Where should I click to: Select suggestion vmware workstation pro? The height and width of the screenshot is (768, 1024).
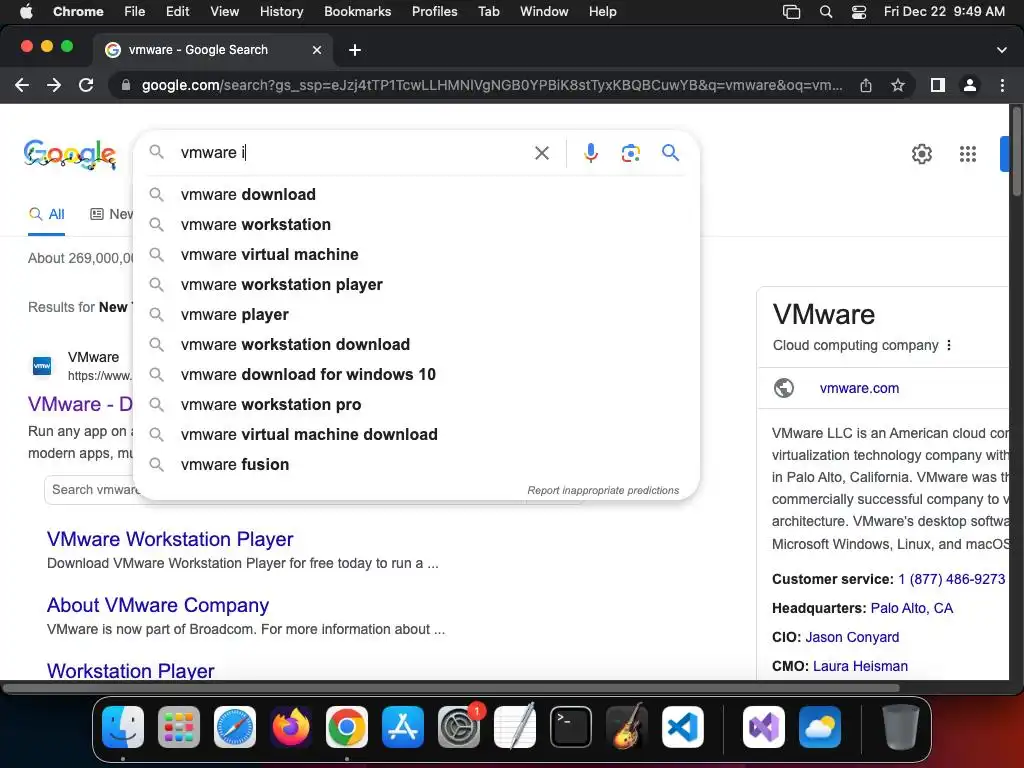pyautogui.click(x=416, y=405)
